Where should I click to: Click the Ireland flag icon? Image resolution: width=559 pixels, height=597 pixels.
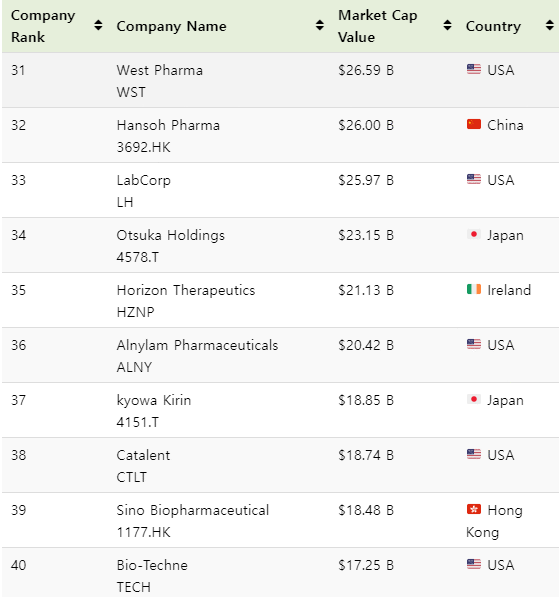(474, 289)
